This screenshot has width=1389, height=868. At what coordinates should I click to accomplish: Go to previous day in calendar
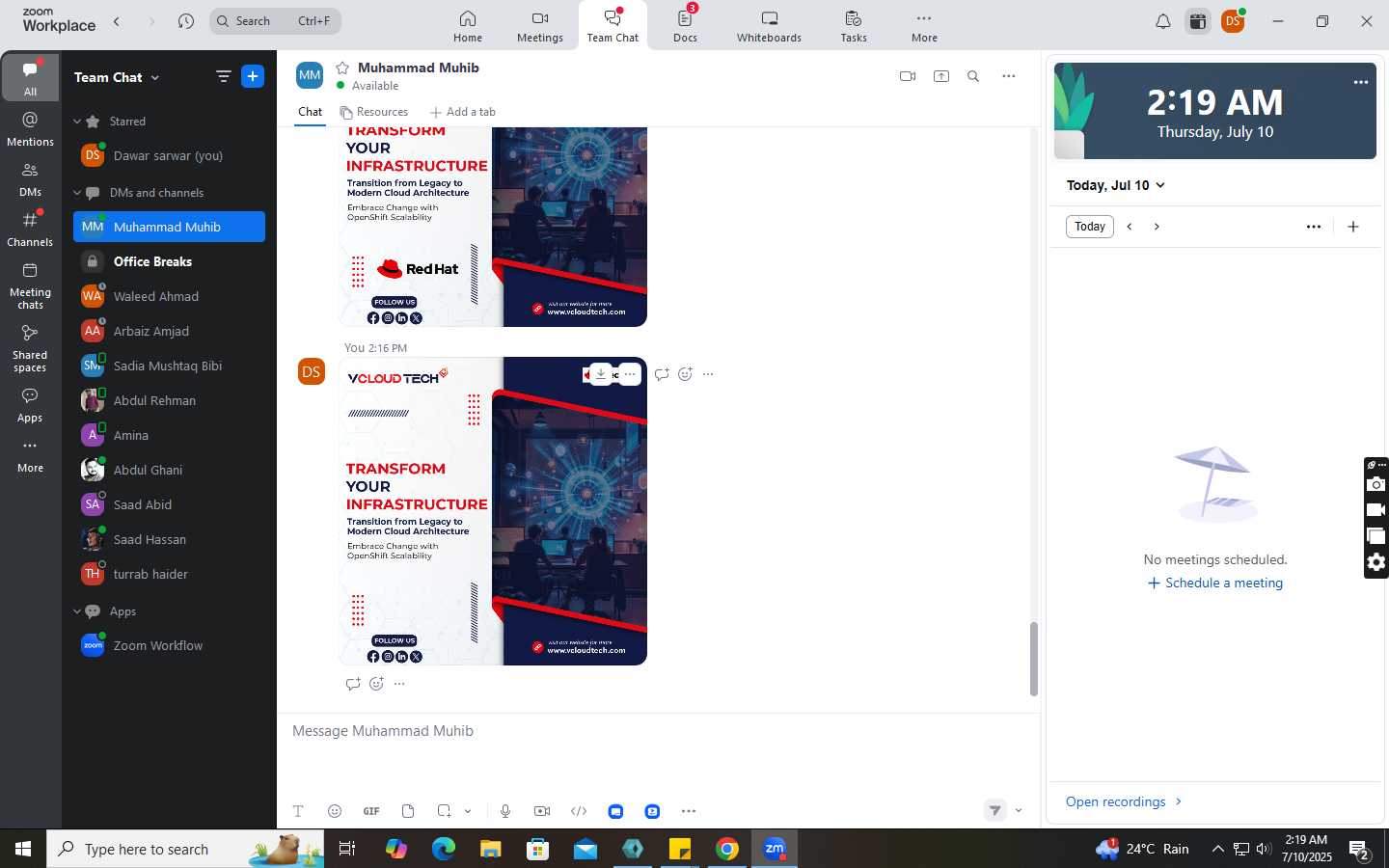click(1130, 227)
